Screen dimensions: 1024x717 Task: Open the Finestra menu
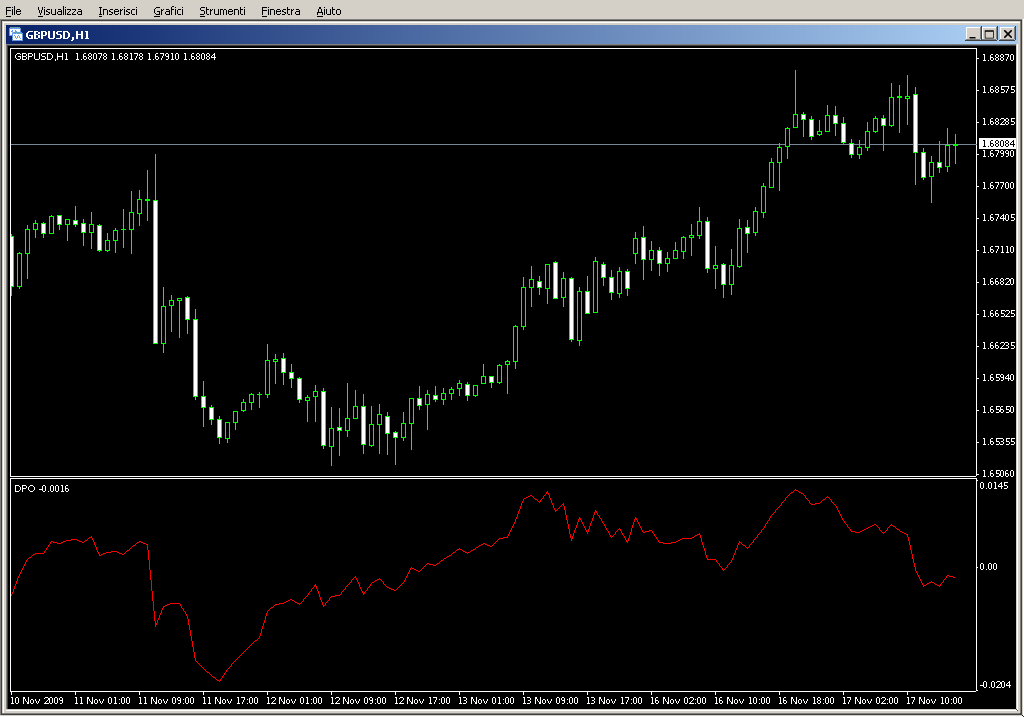click(280, 11)
